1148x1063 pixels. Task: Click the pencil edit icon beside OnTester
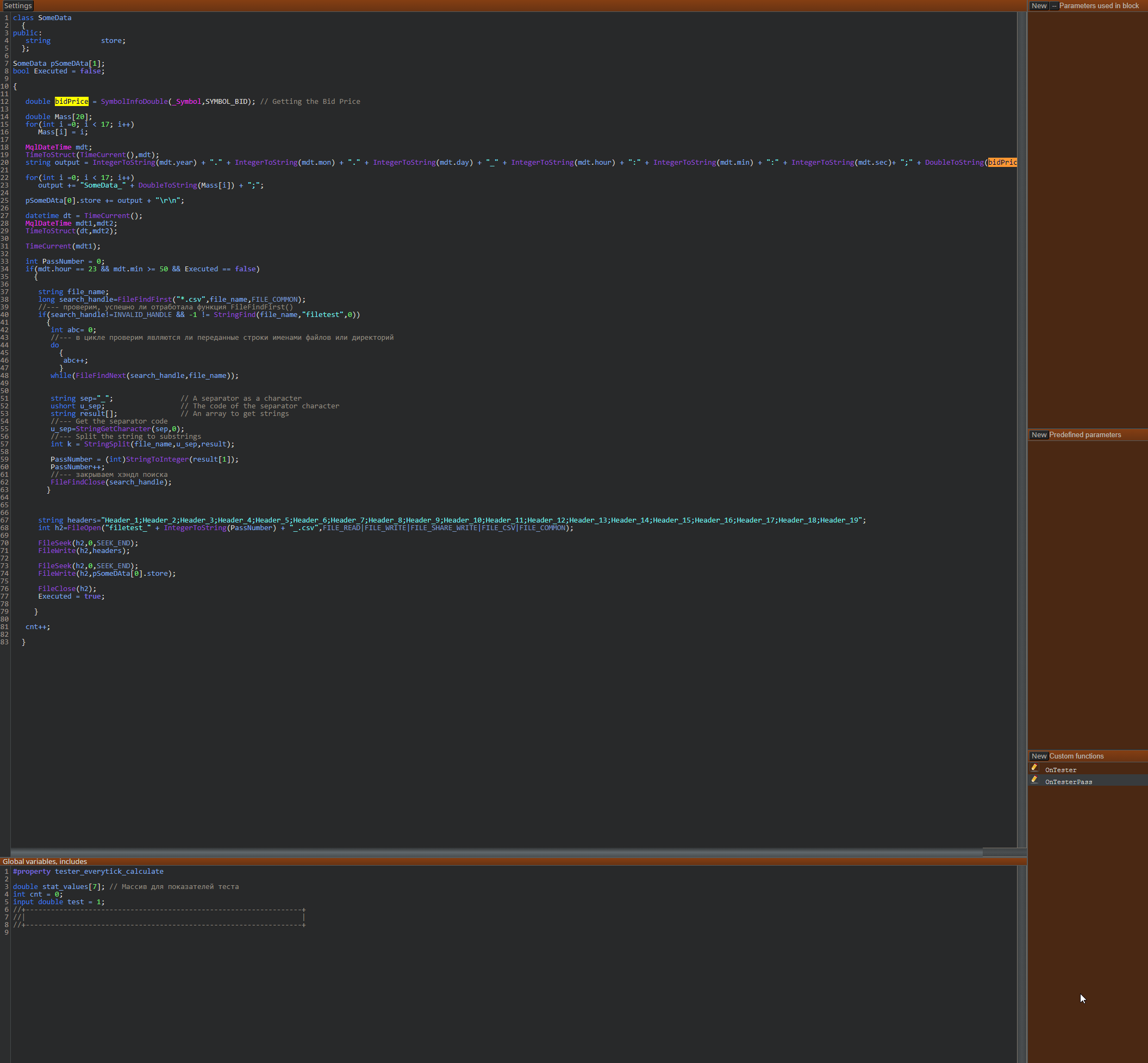coord(1034,767)
